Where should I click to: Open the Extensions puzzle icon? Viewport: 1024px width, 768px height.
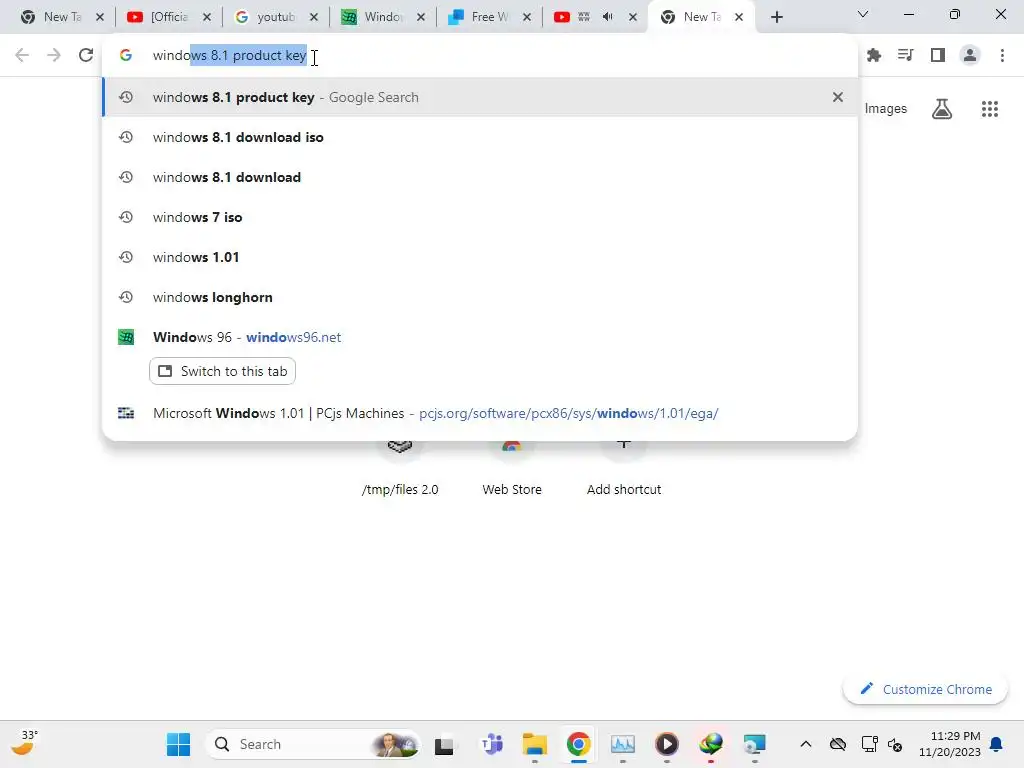pyautogui.click(x=874, y=56)
